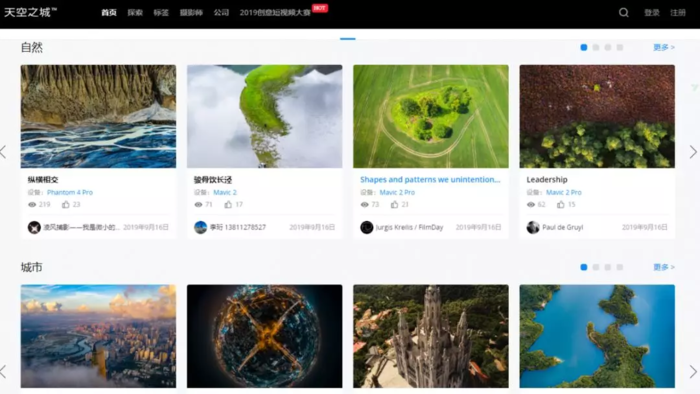Viewport: 700px width, 394px height.
Task: Open the Mavic 2 Pro link under Shapes and patterns
Action: click(397, 192)
